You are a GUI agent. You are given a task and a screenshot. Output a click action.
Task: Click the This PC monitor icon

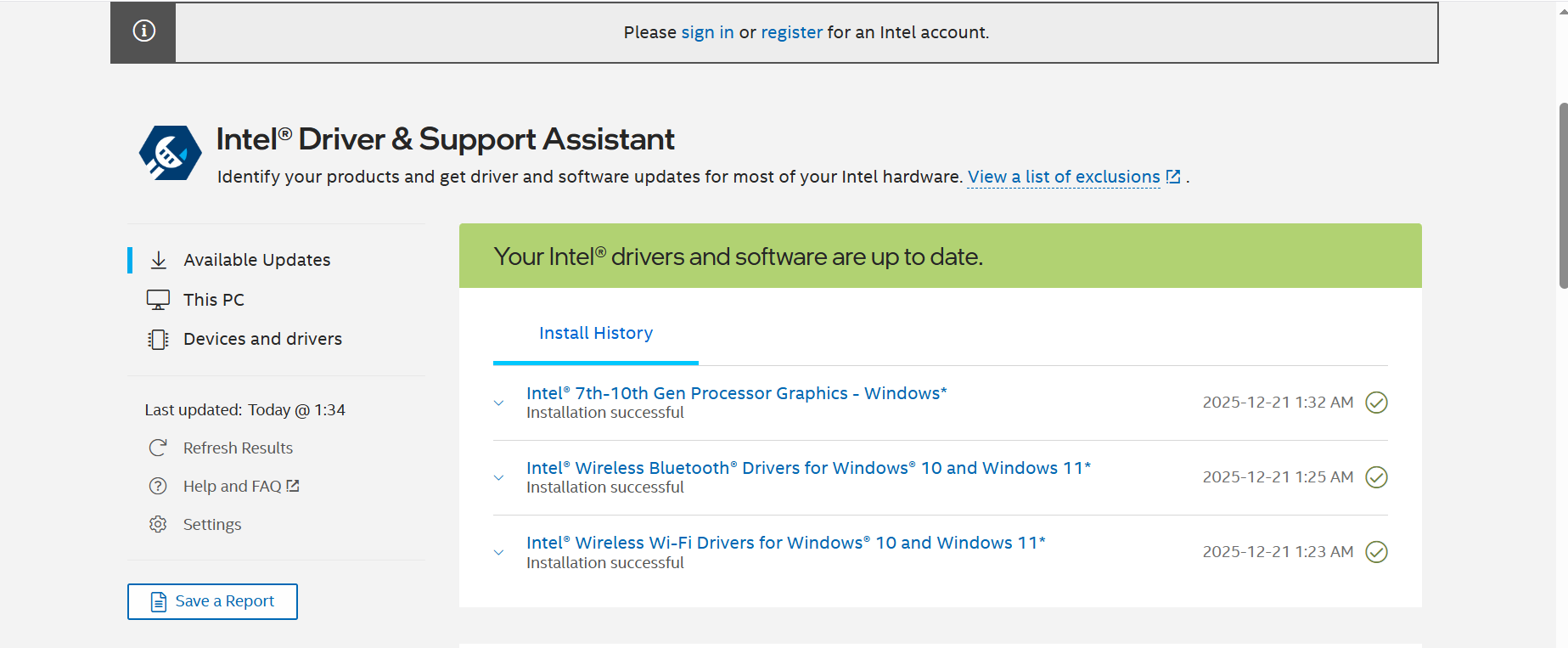pos(158,300)
